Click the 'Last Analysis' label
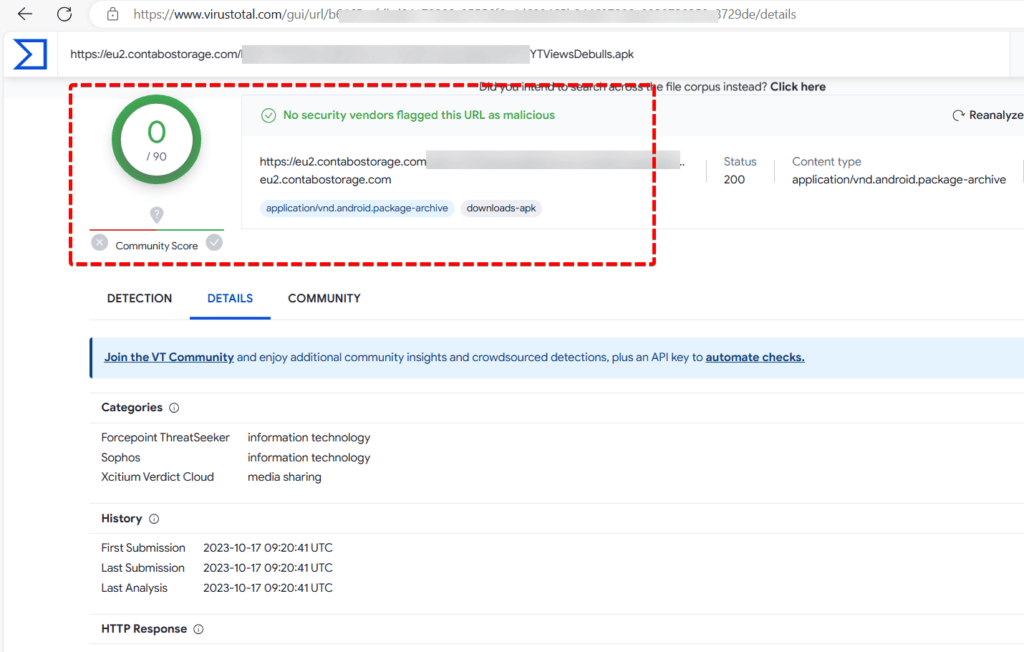Image resolution: width=1024 pixels, height=652 pixels. click(x=135, y=589)
